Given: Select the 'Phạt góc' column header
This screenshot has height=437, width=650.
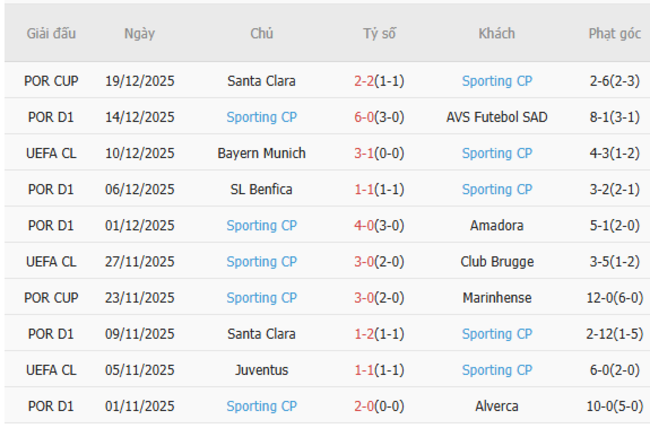Looking at the screenshot, I should (x=614, y=33).
